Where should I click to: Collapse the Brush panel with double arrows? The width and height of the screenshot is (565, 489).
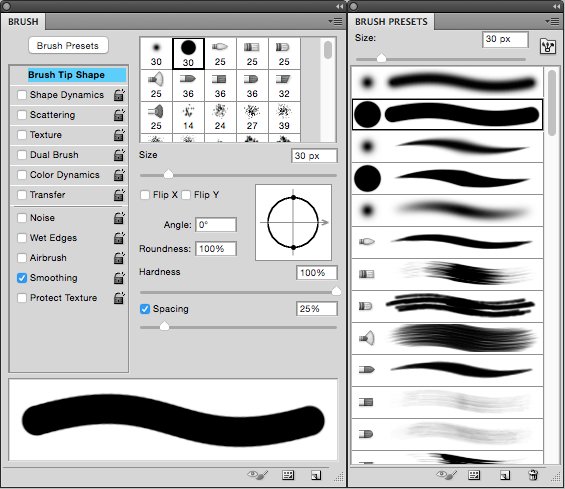pyautogui.click(x=339, y=6)
